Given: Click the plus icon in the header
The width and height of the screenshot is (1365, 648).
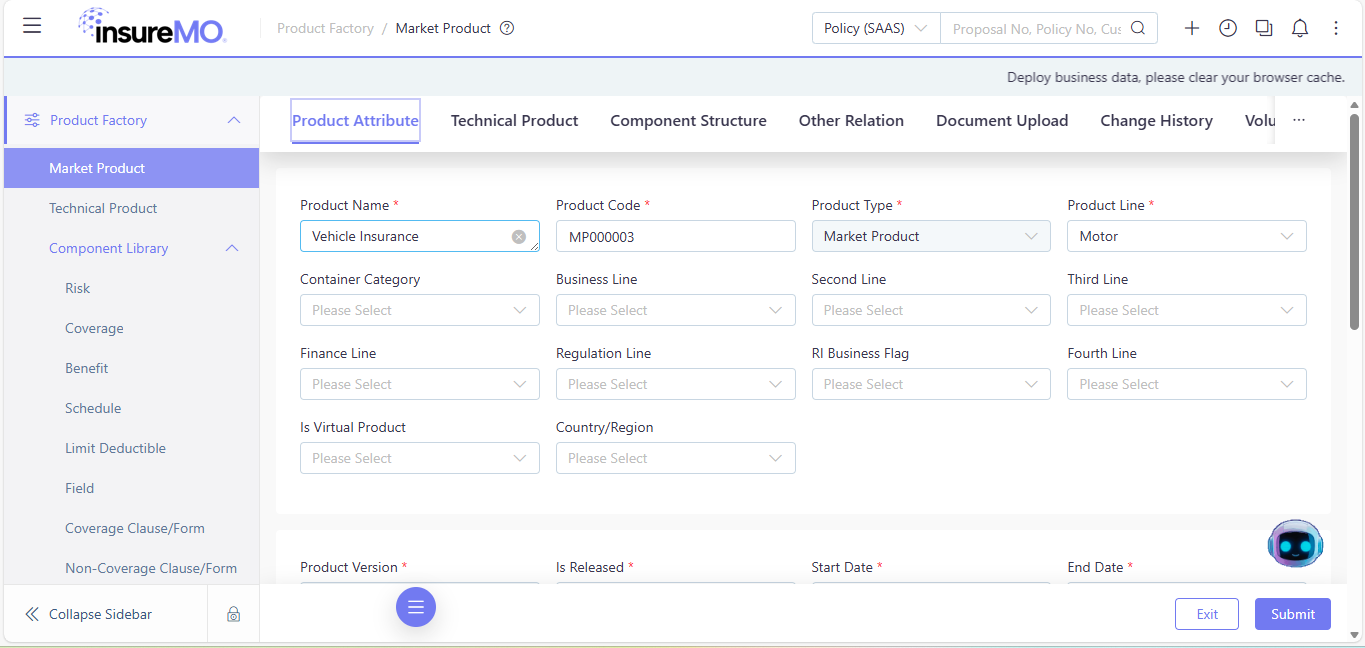Looking at the screenshot, I should click(1192, 28).
